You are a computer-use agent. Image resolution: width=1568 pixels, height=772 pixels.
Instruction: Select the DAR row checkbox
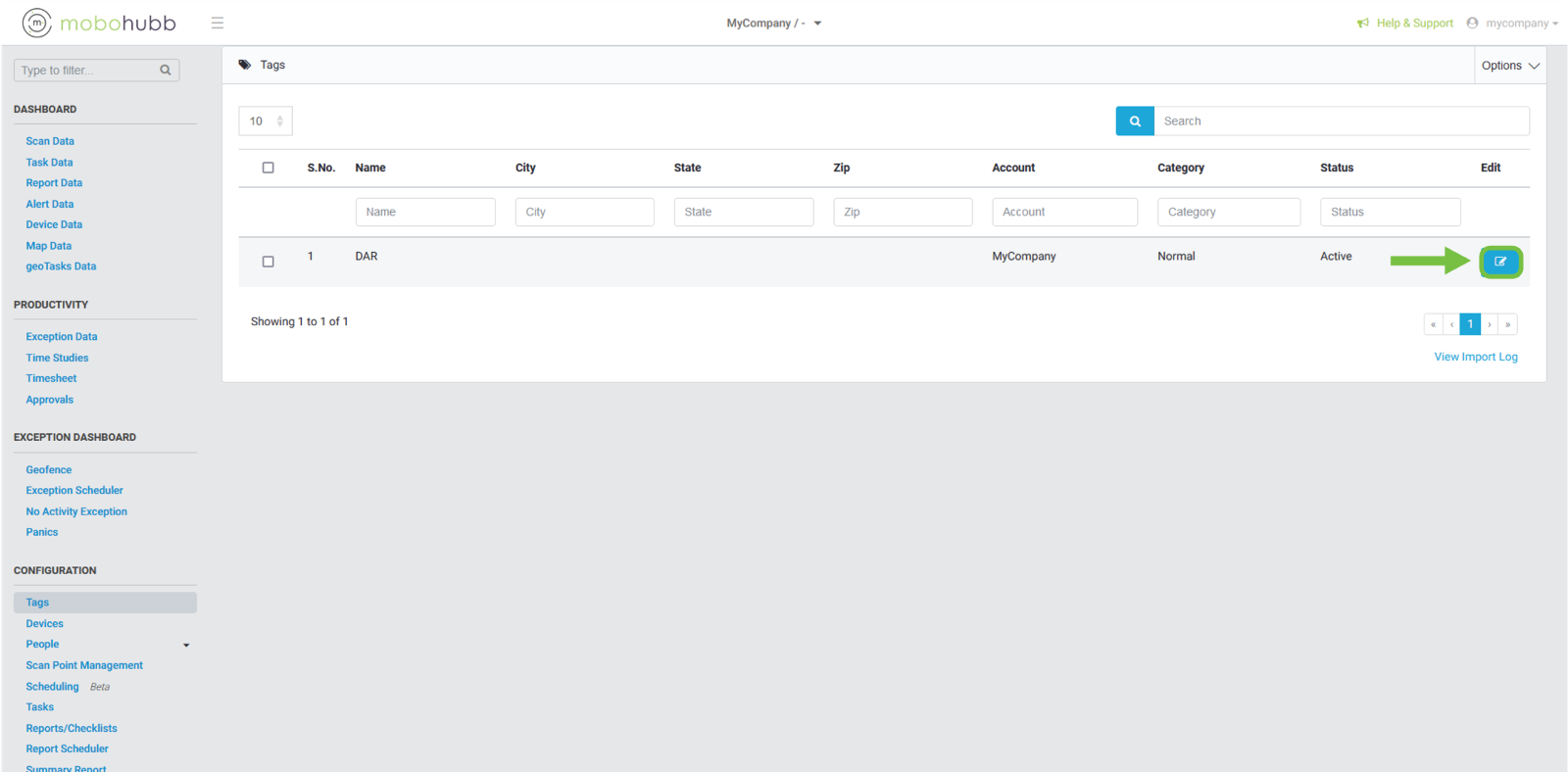coord(269,262)
